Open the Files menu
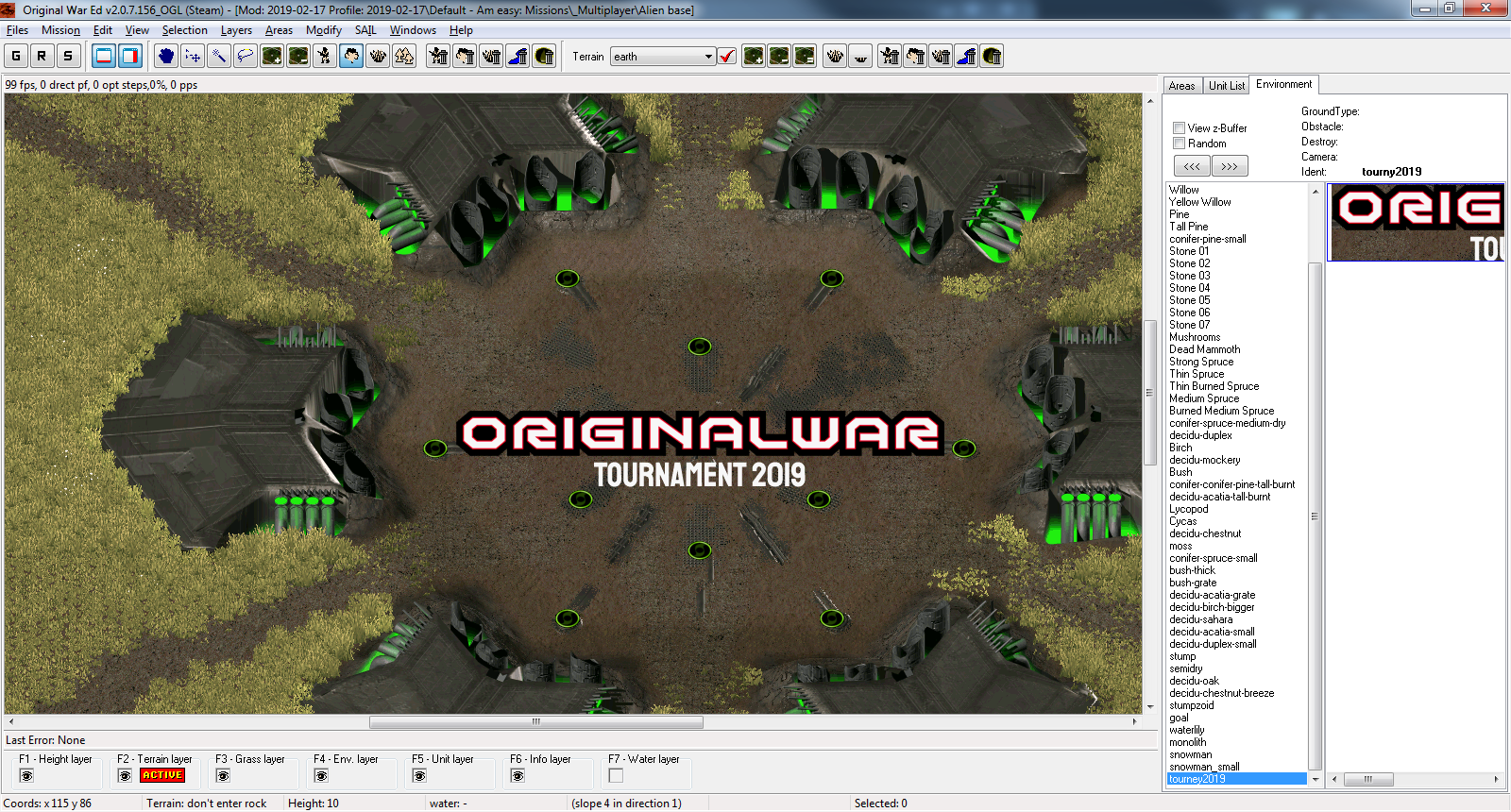1511x812 pixels. 17,30
